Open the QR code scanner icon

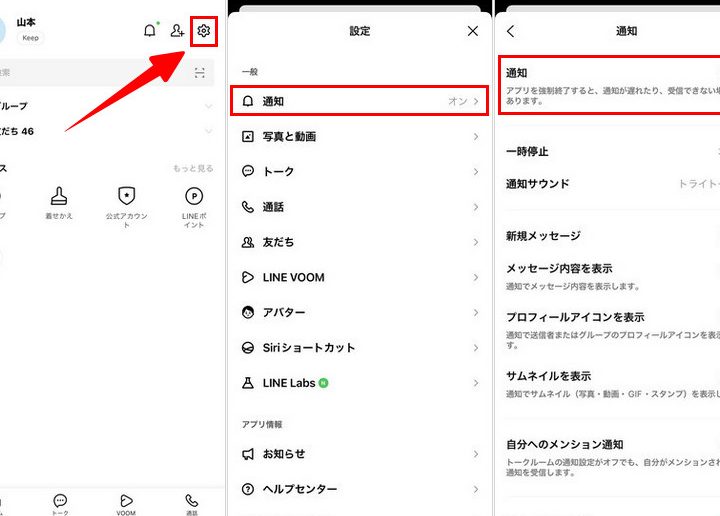tap(200, 73)
